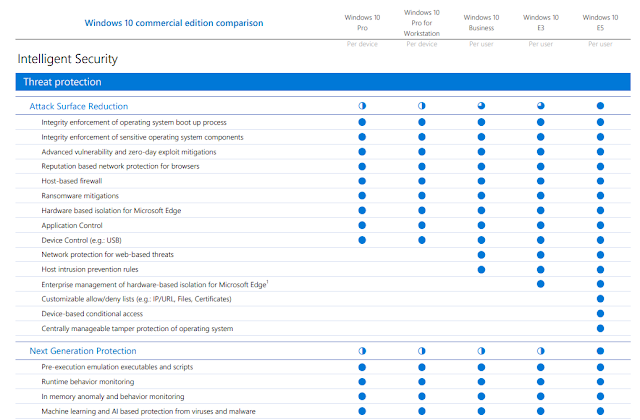The height and width of the screenshot is (420, 640).
Task: Click E3 dot for Network protection for web-based threats
Action: pos(540,255)
